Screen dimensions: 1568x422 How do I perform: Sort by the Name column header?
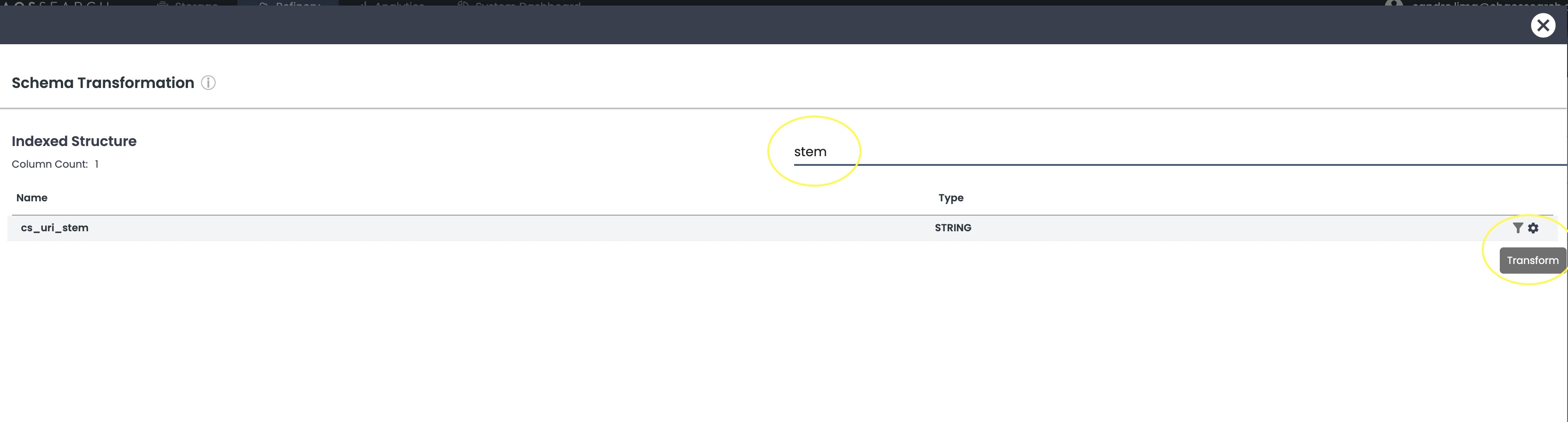pyautogui.click(x=32, y=198)
